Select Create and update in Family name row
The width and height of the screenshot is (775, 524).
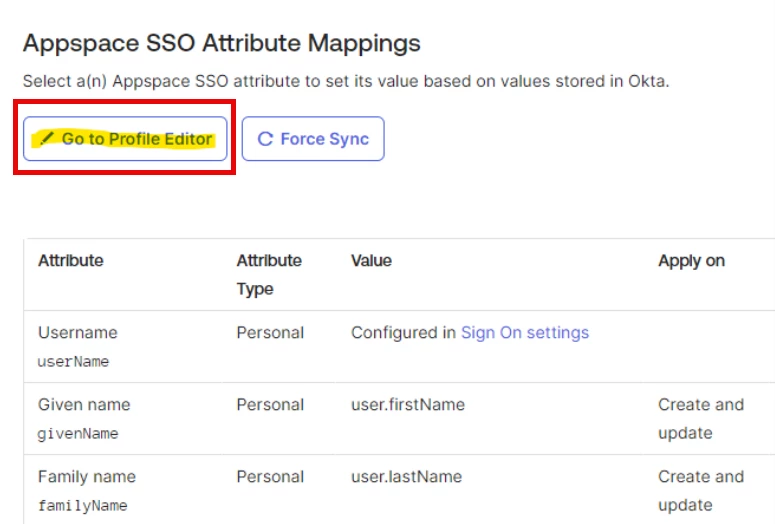[x=701, y=491]
